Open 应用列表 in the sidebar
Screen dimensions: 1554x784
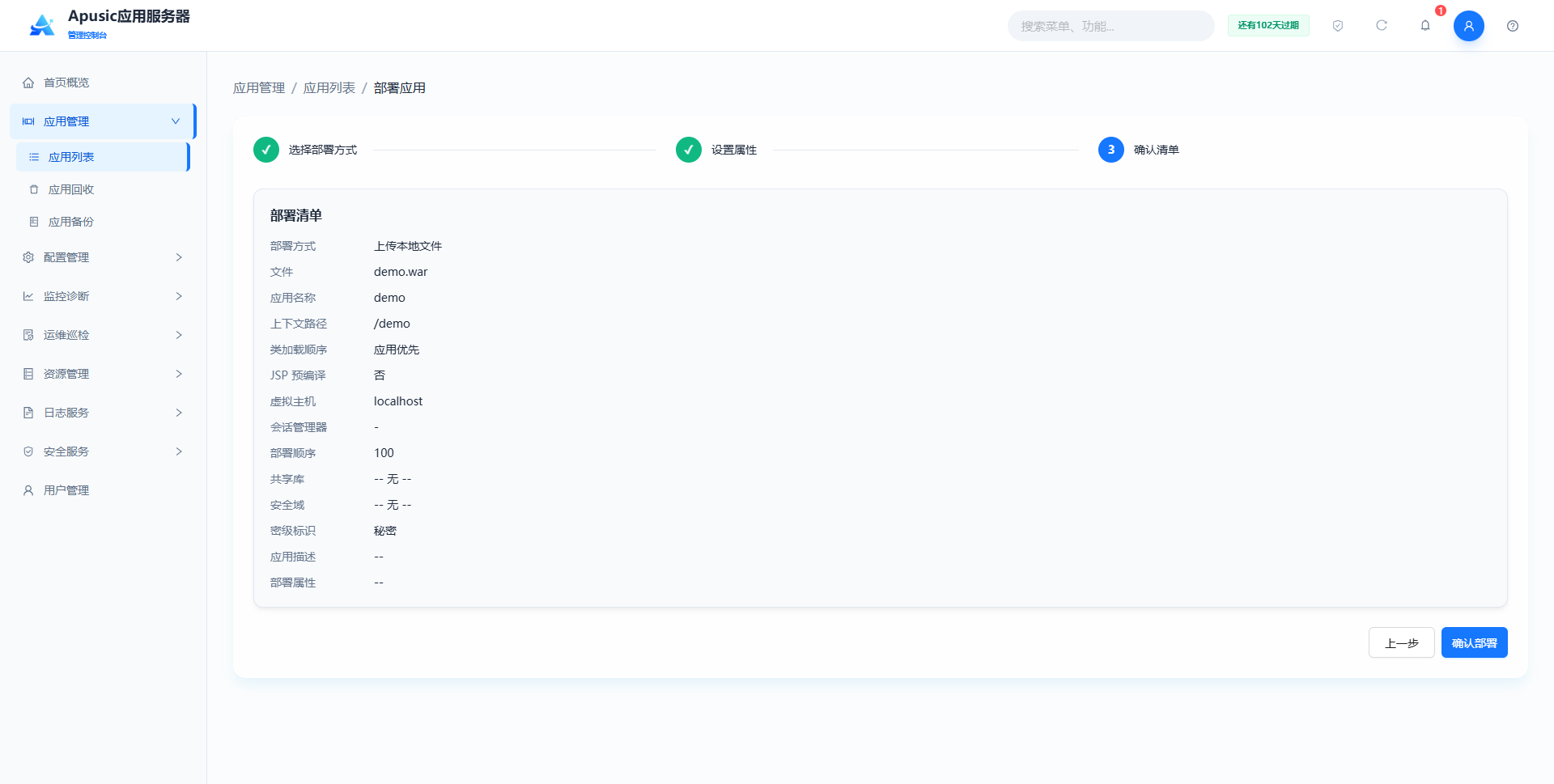[103, 157]
